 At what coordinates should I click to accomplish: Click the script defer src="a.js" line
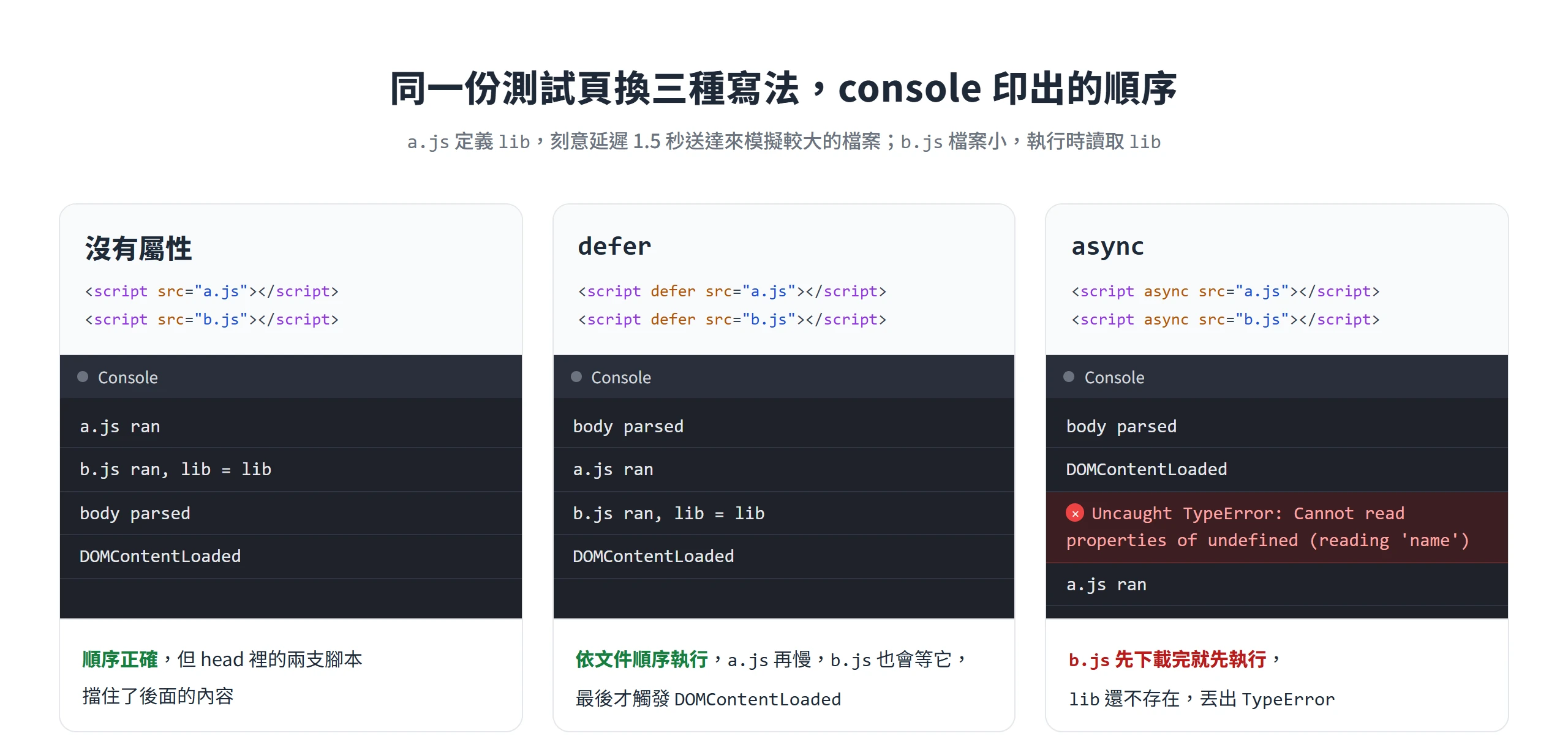click(x=733, y=291)
